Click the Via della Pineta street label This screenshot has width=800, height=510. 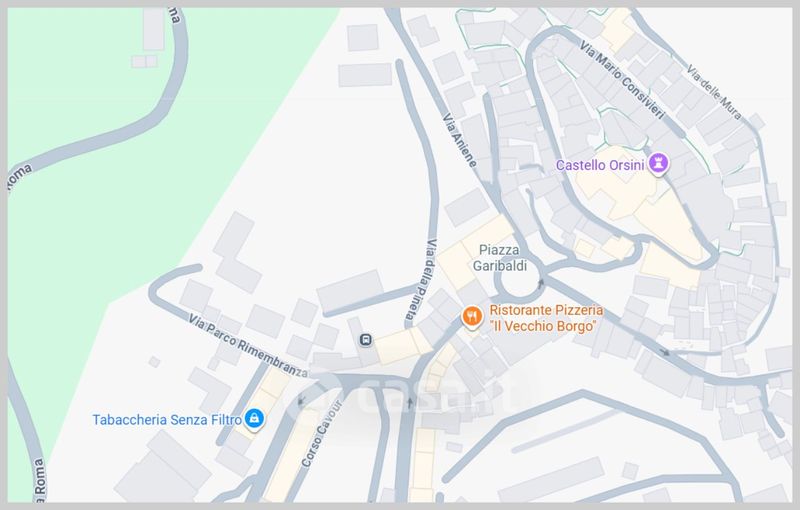[421, 279]
